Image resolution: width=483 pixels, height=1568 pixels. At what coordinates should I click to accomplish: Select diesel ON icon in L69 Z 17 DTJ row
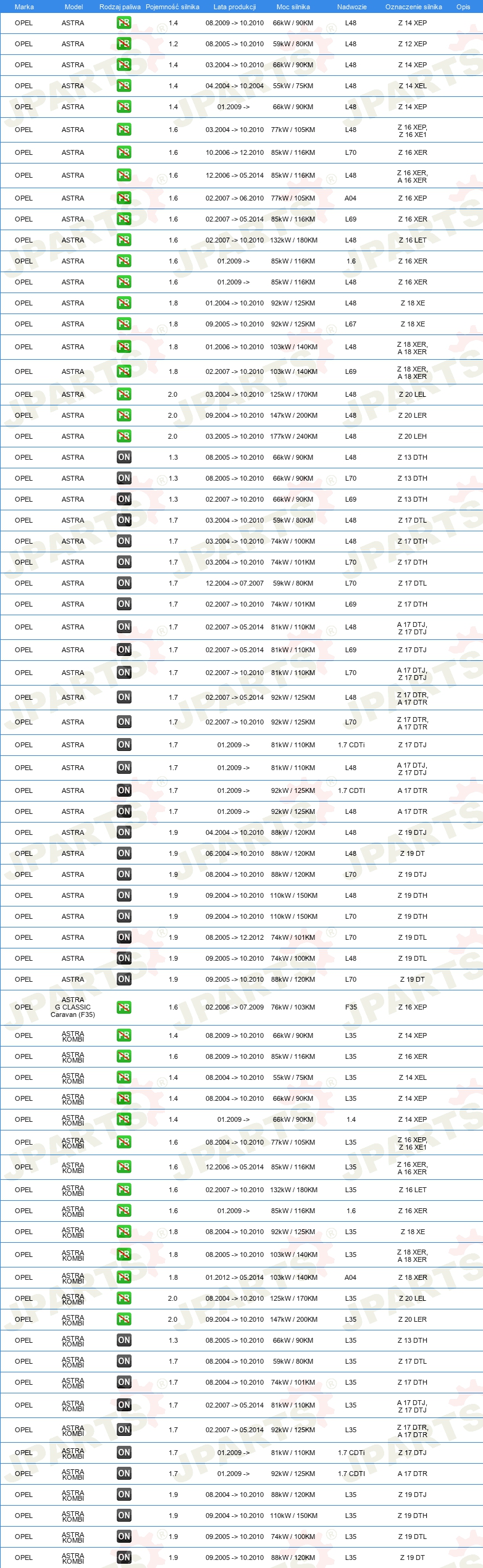click(124, 650)
